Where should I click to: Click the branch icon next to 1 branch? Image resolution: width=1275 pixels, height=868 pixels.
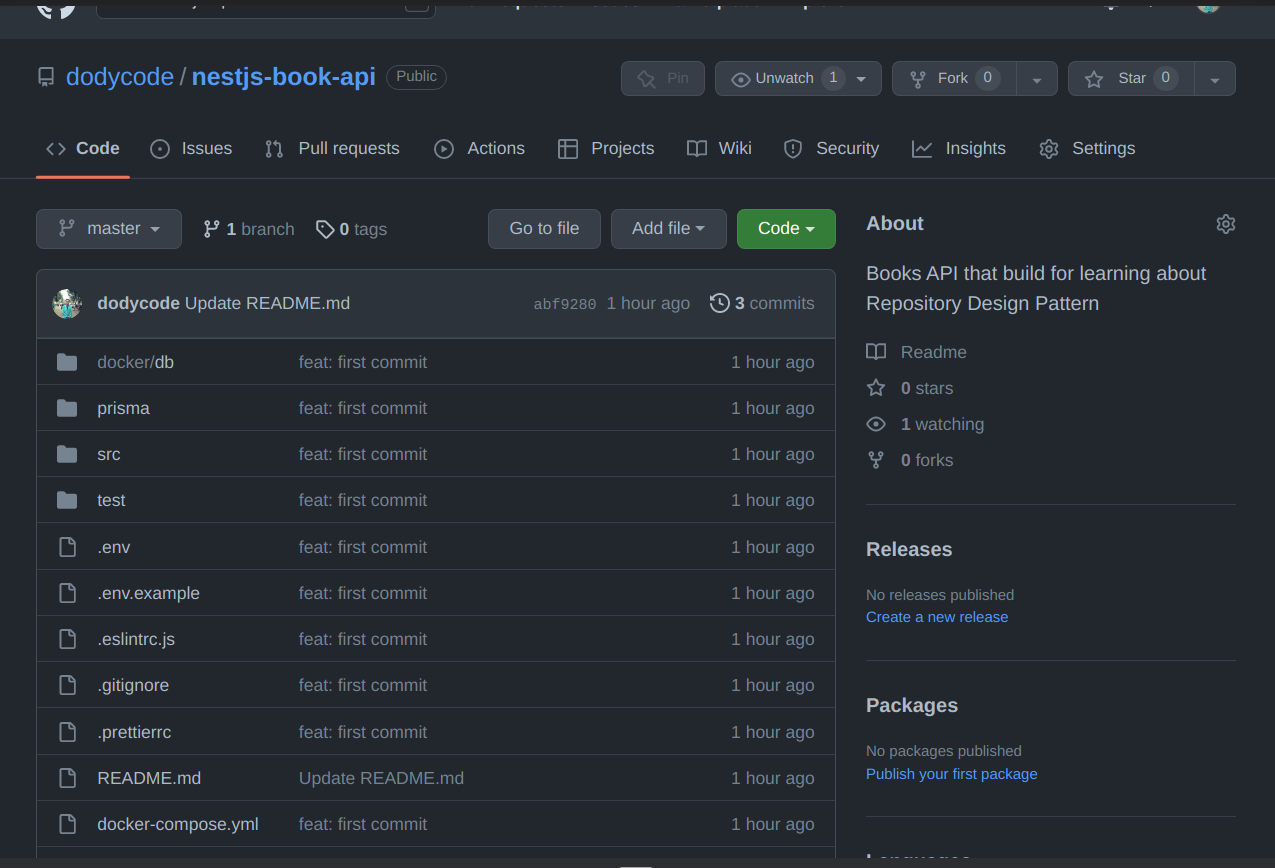pos(213,228)
